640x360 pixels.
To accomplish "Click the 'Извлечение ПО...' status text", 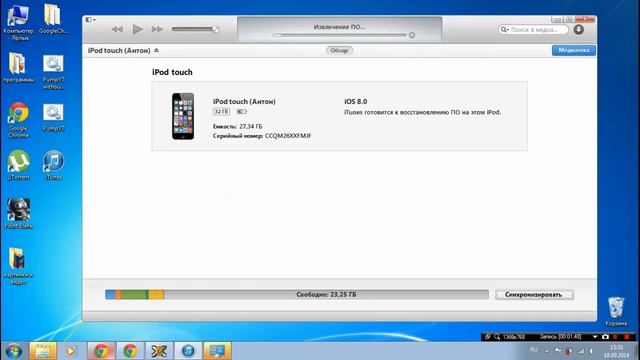I will tap(339, 27).
